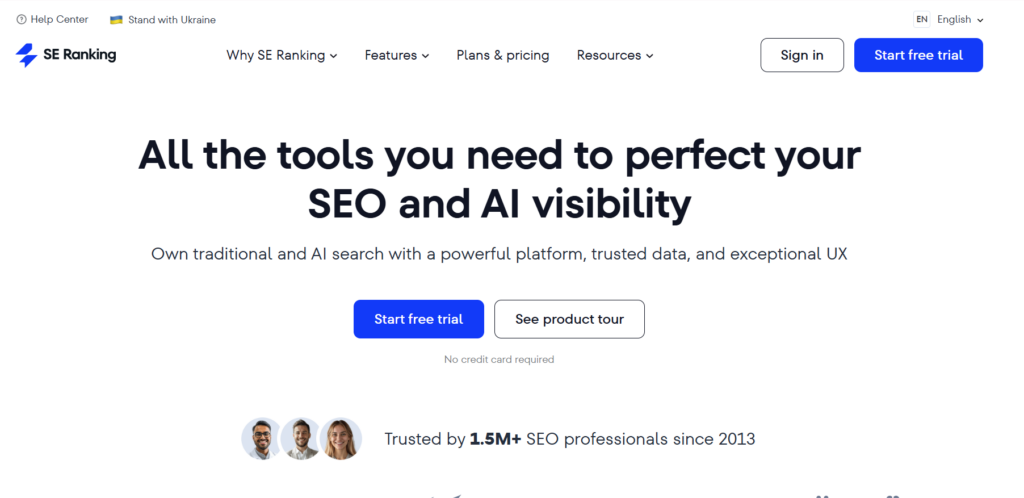Select the blonde woman avatar
The height and width of the screenshot is (498, 1024).
[340, 439]
